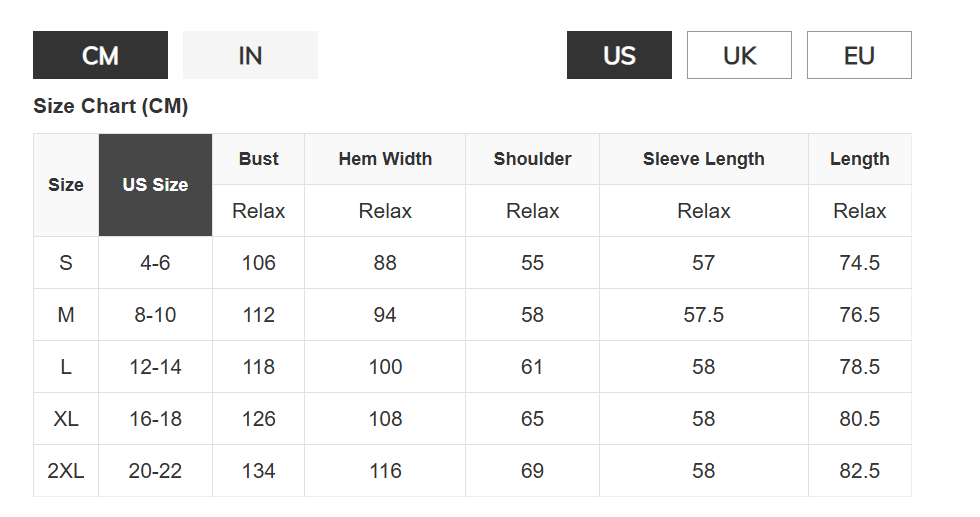Click the Length column header
Viewport: 980px width, 517px height.
click(x=859, y=159)
